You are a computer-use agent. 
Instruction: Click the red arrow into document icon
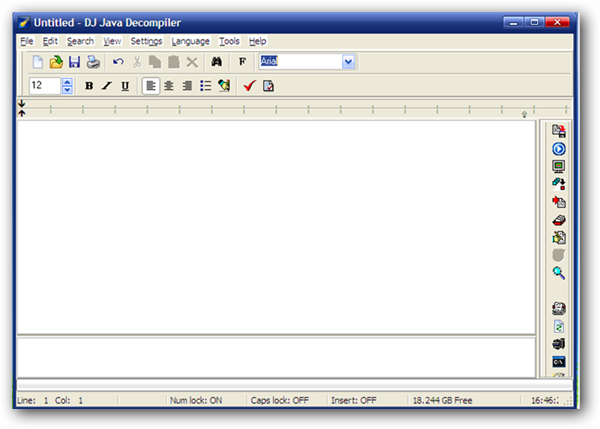[x=559, y=202]
